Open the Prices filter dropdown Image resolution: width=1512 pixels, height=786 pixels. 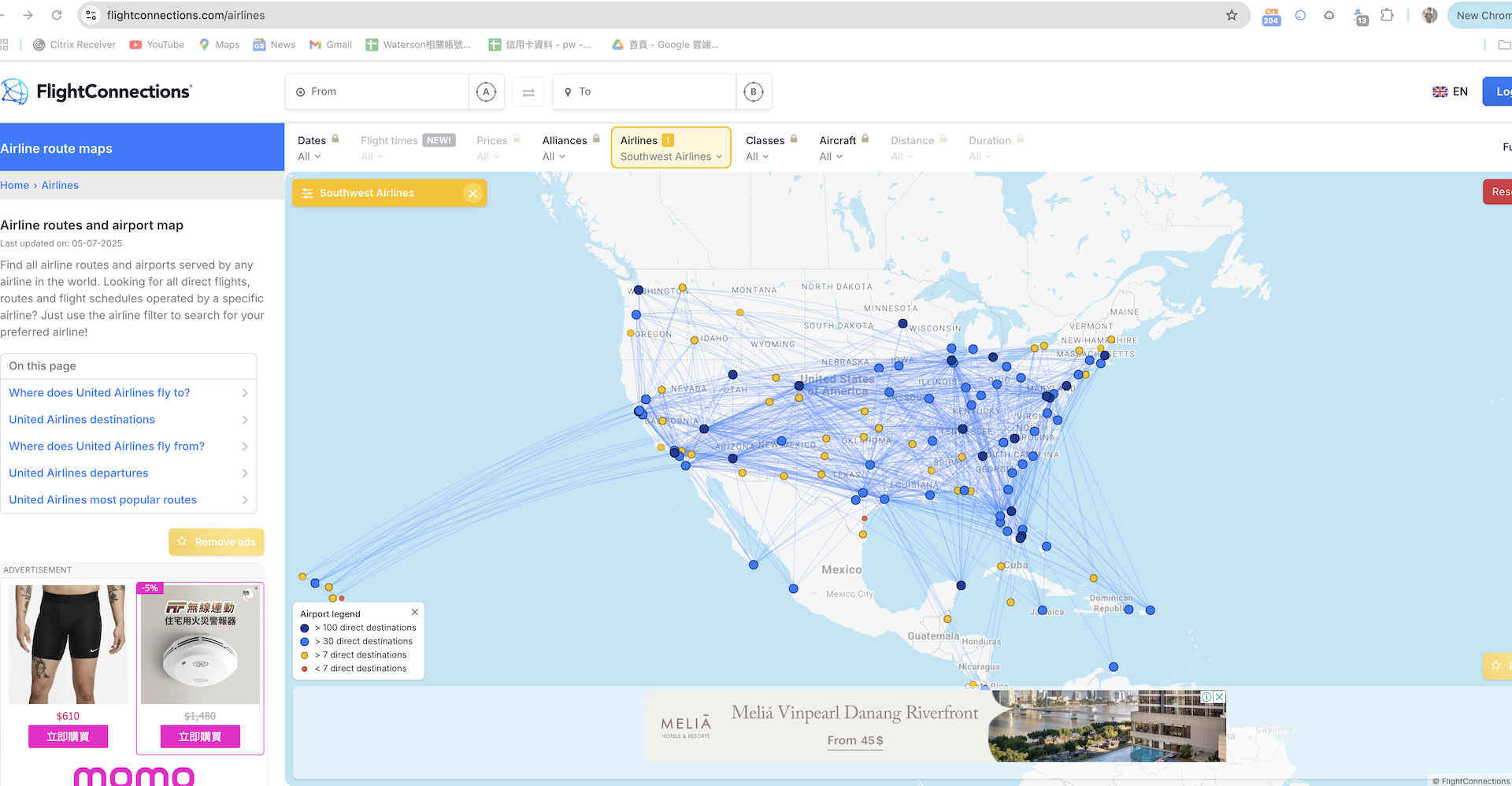[x=498, y=147]
